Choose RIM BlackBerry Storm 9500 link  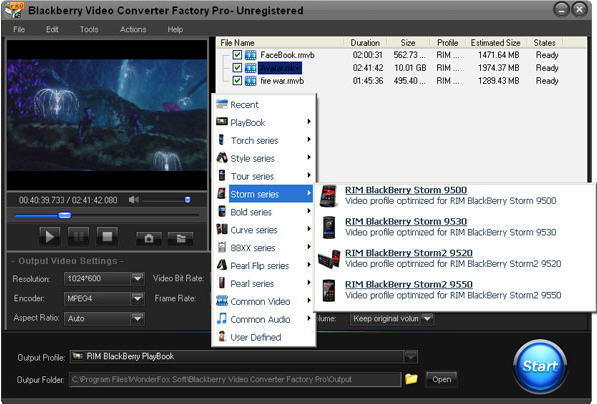pyautogui.click(x=406, y=190)
